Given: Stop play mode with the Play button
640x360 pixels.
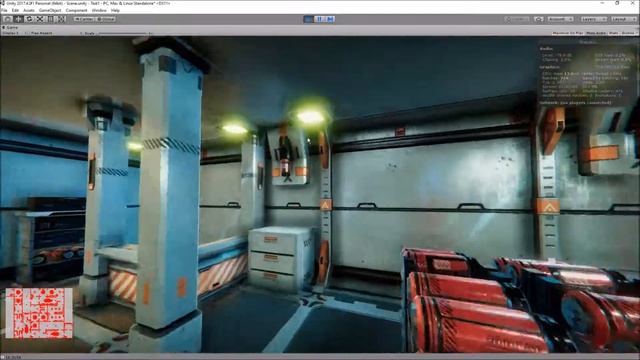Looking at the screenshot, I should 309,19.
